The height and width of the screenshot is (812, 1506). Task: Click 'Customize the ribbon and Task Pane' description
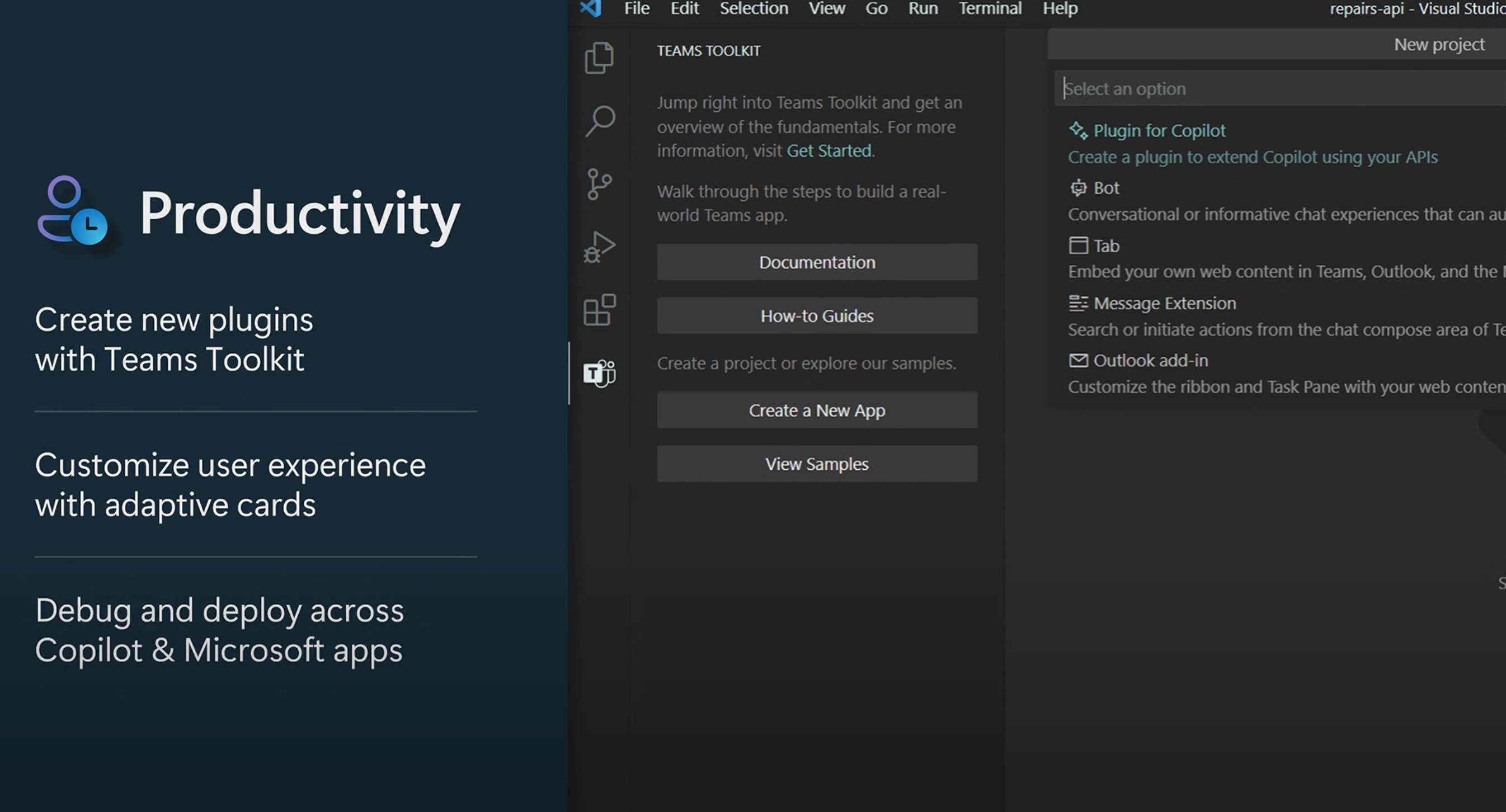tap(1287, 387)
